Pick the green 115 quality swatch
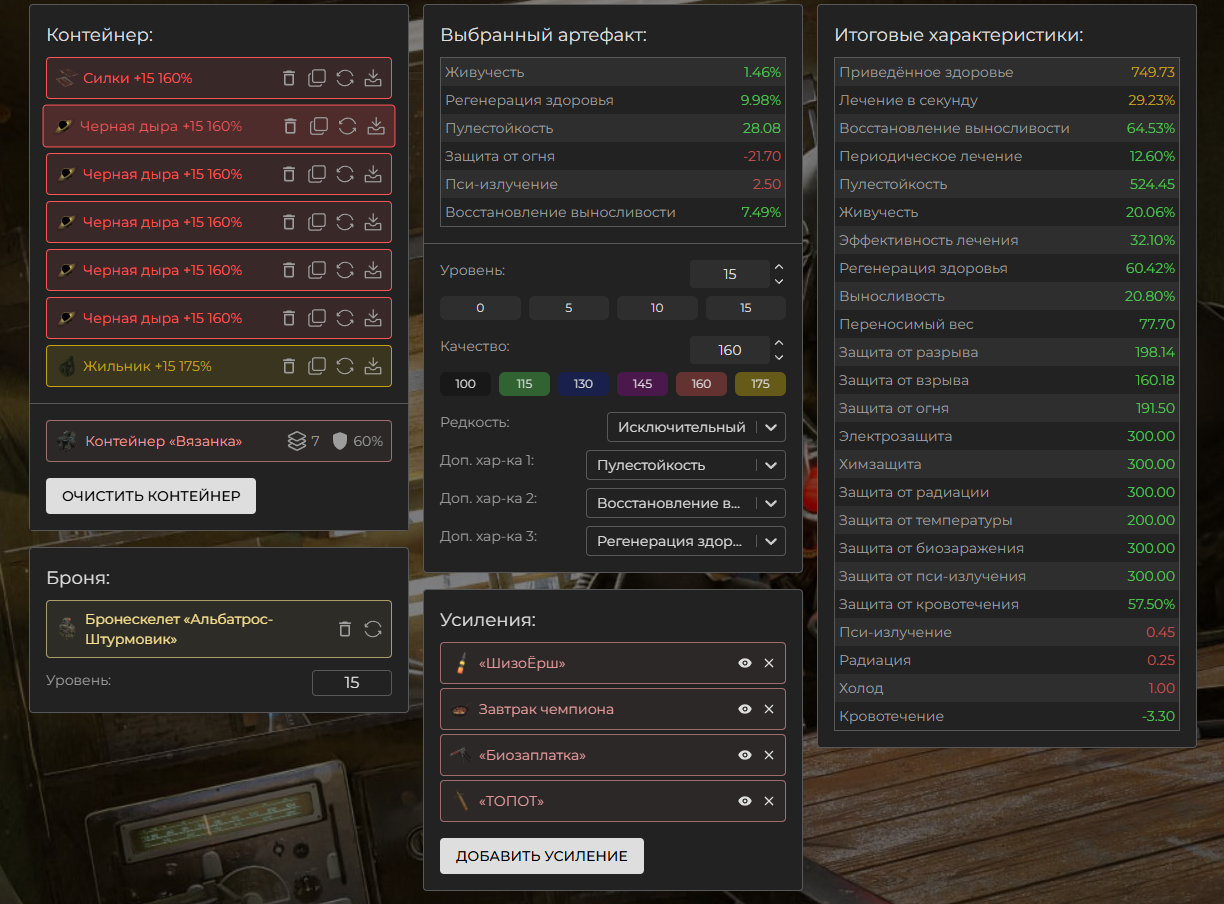Viewport: 1224px width, 904px height. click(x=525, y=384)
